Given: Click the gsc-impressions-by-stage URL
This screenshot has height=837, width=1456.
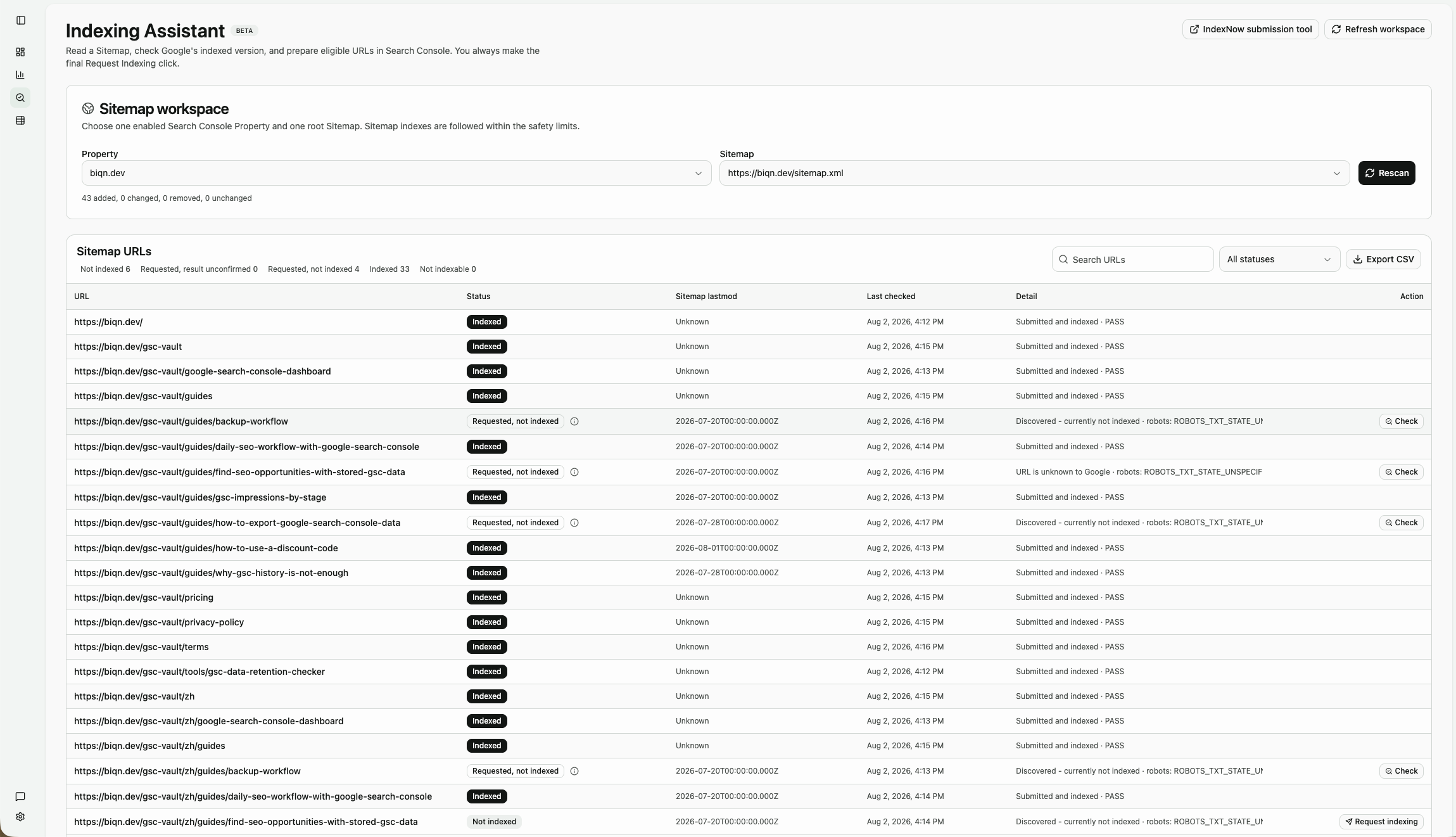Looking at the screenshot, I should point(200,497).
